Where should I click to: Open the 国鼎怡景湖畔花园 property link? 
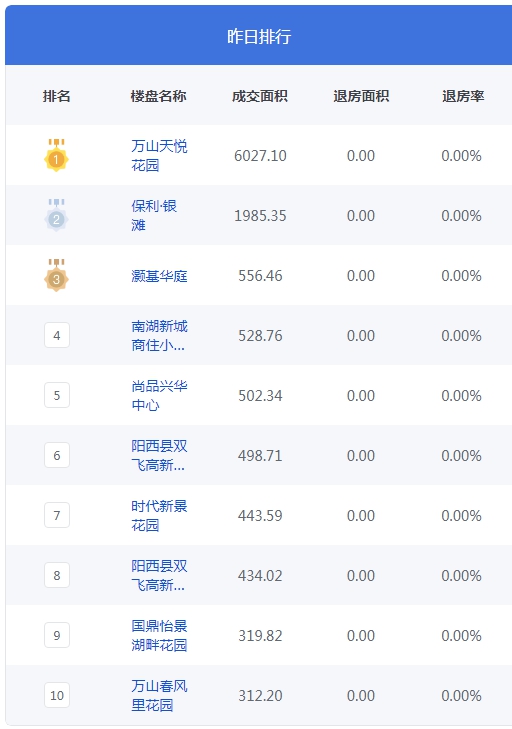click(159, 635)
